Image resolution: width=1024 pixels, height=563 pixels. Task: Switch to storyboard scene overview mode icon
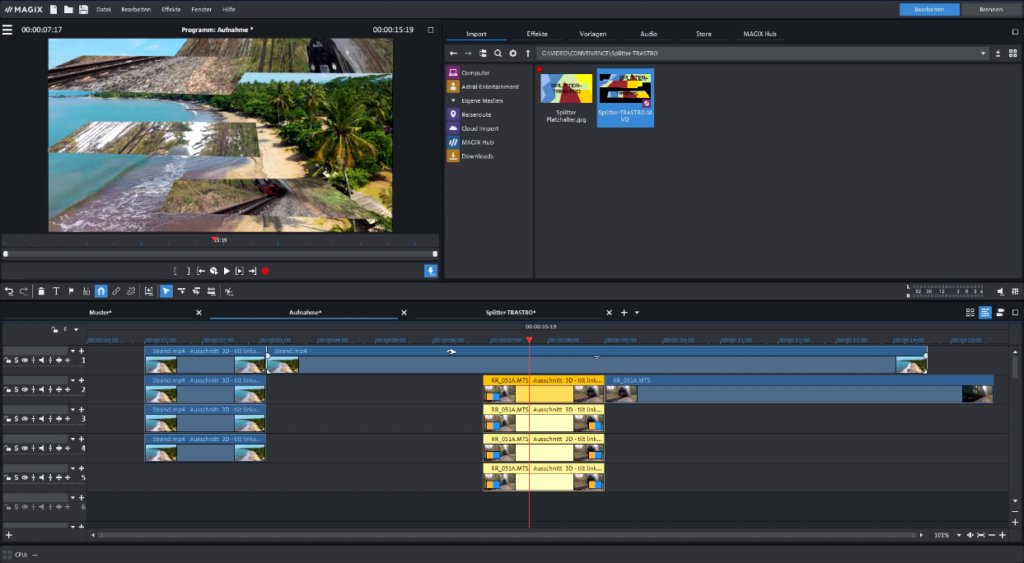pos(970,313)
